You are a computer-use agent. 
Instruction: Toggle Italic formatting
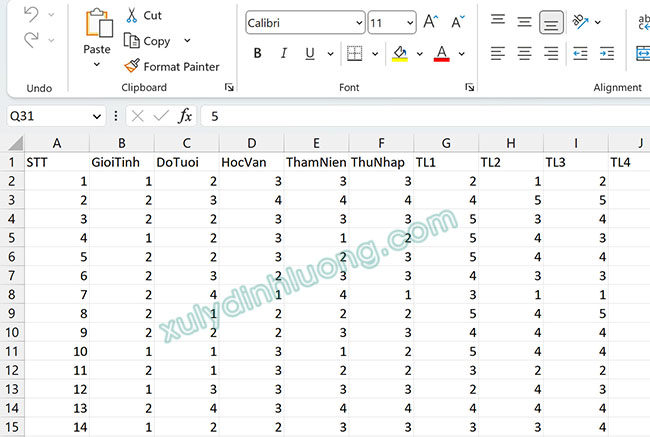[283, 53]
